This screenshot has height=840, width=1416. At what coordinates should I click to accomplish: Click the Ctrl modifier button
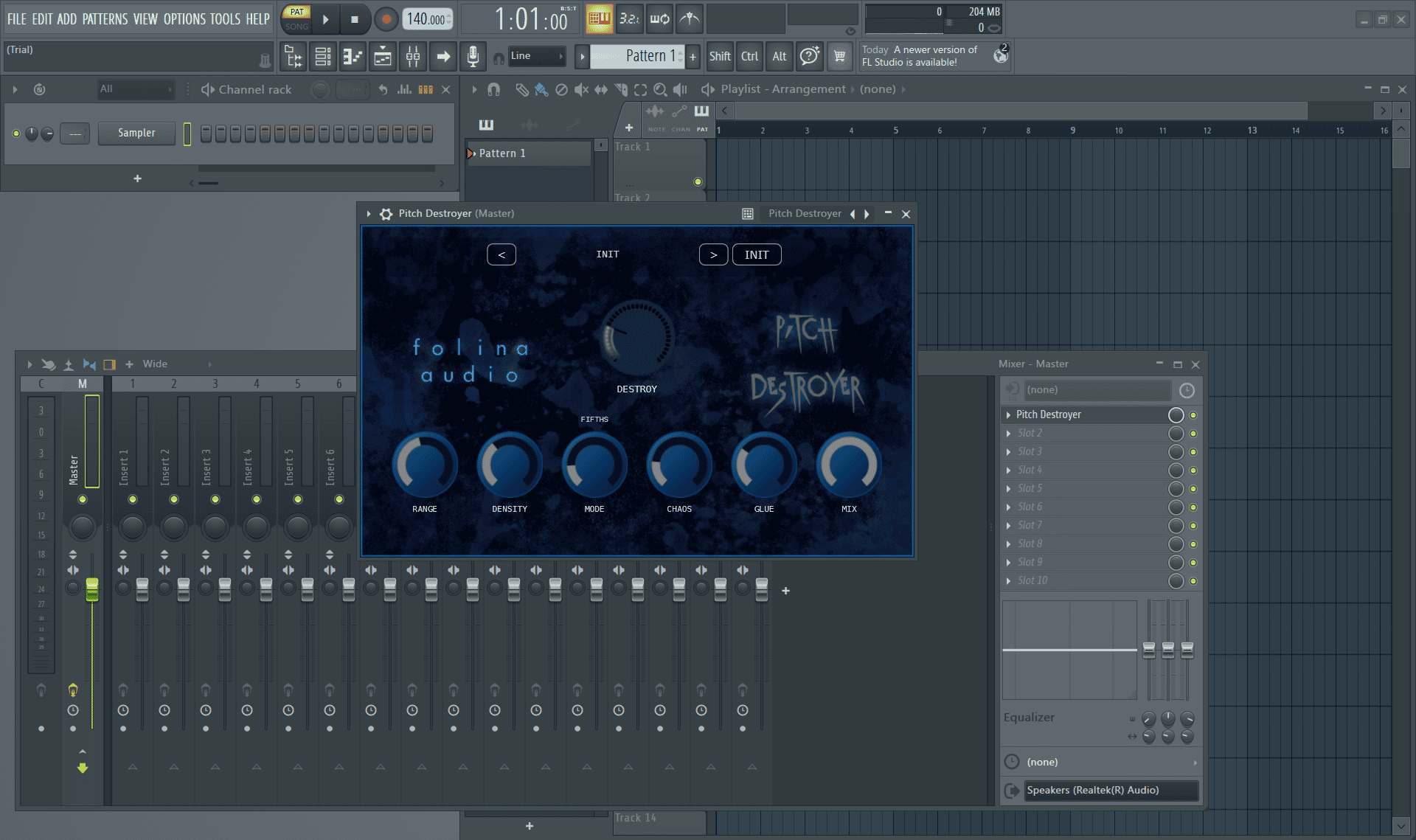[750, 56]
